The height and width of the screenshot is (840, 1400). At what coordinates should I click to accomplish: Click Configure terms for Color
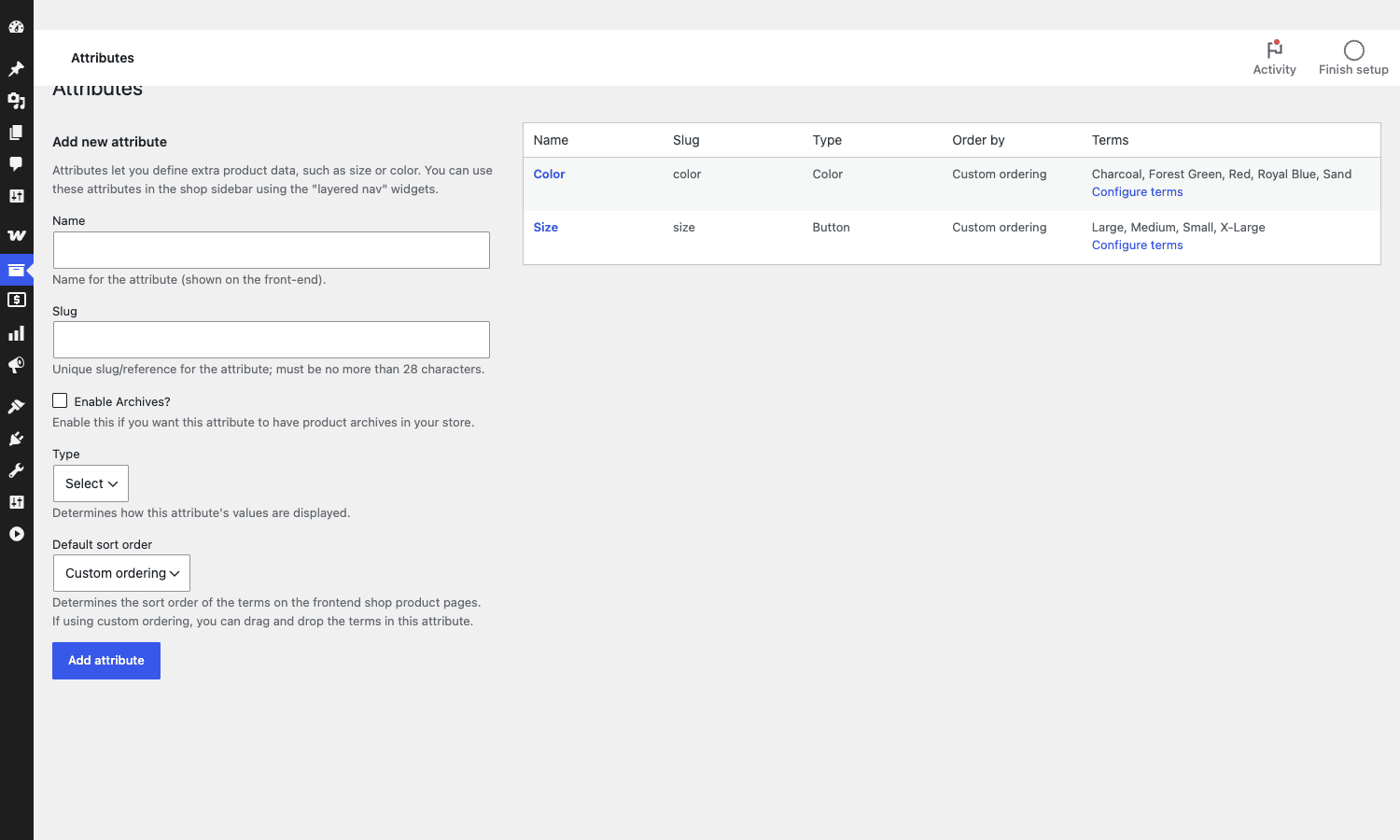tap(1137, 192)
